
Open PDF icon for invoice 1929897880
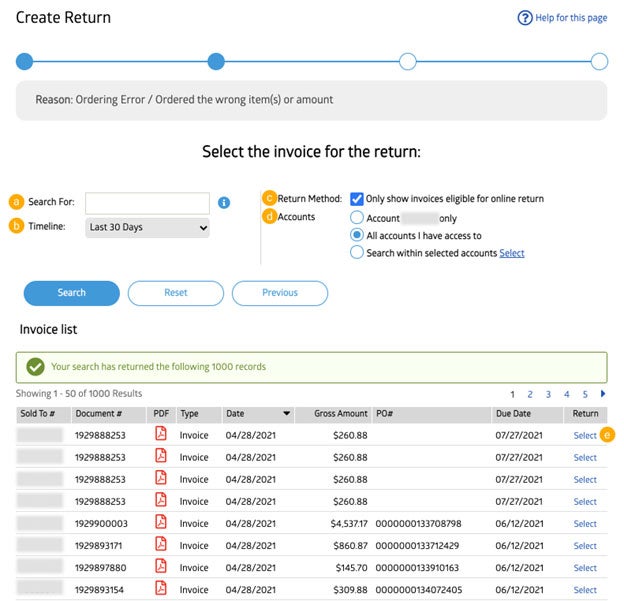pos(161,567)
